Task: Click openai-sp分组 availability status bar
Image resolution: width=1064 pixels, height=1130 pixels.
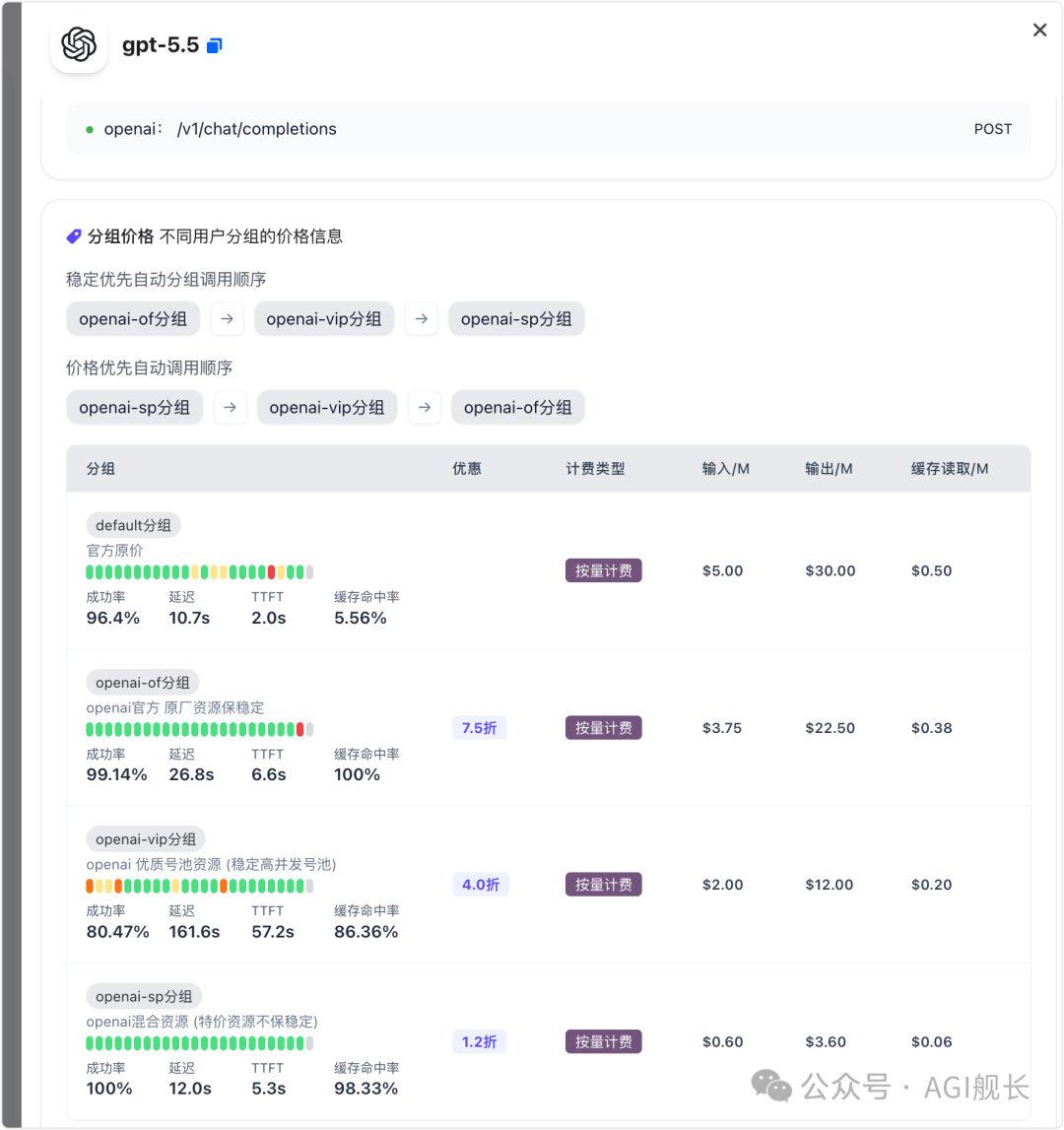Action: [x=200, y=1043]
